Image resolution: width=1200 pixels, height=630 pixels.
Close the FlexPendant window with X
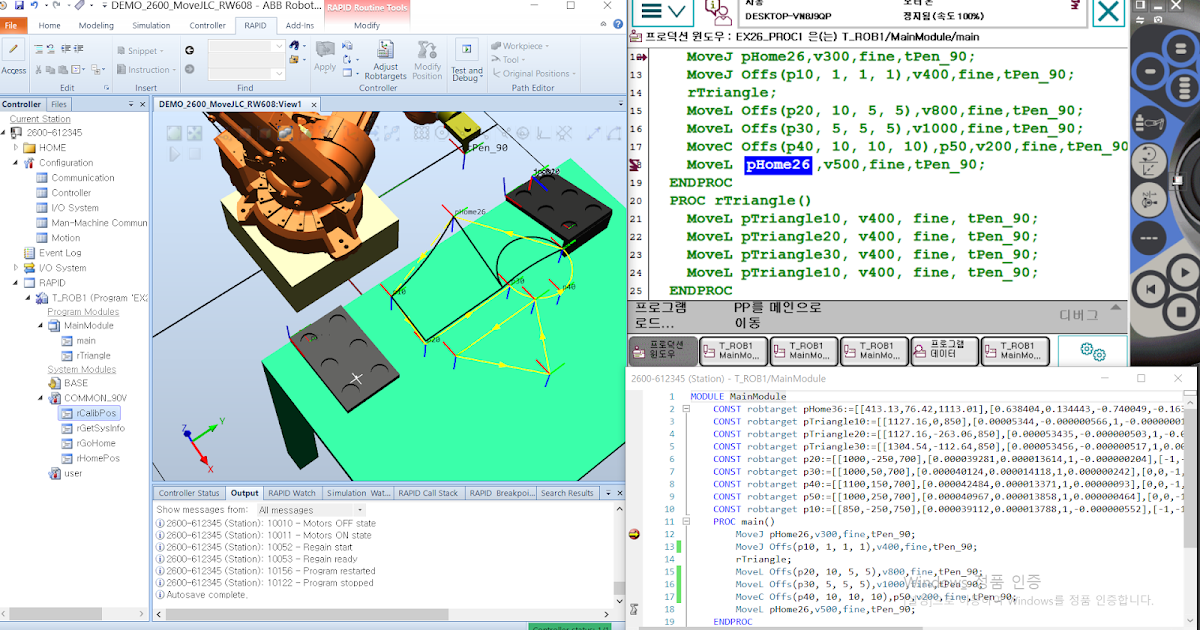(x=1108, y=12)
